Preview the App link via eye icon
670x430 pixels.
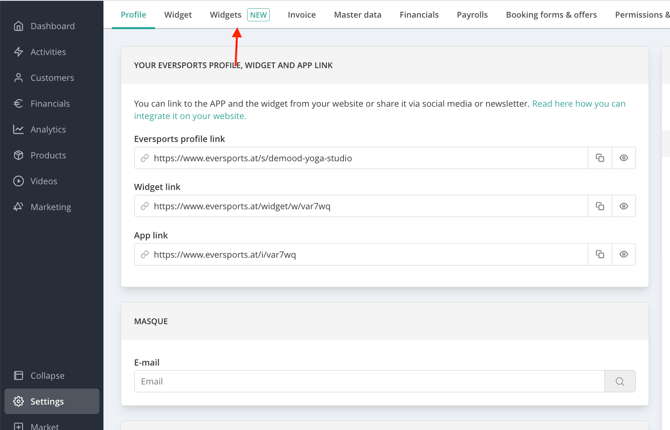(x=624, y=254)
